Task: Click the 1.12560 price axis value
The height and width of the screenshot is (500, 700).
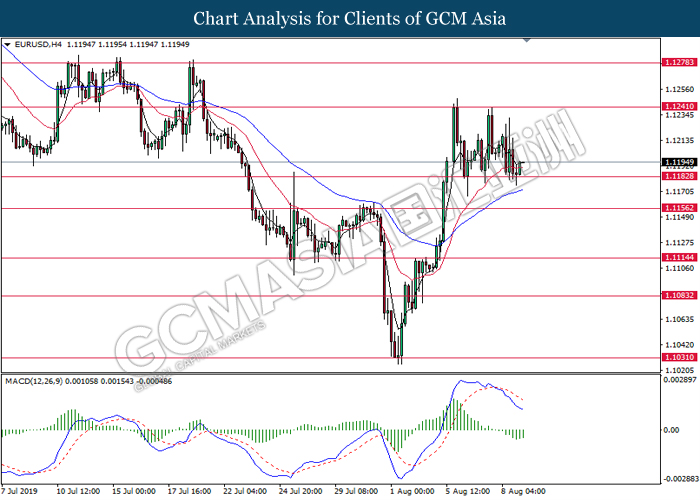Action: click(680, 89)
